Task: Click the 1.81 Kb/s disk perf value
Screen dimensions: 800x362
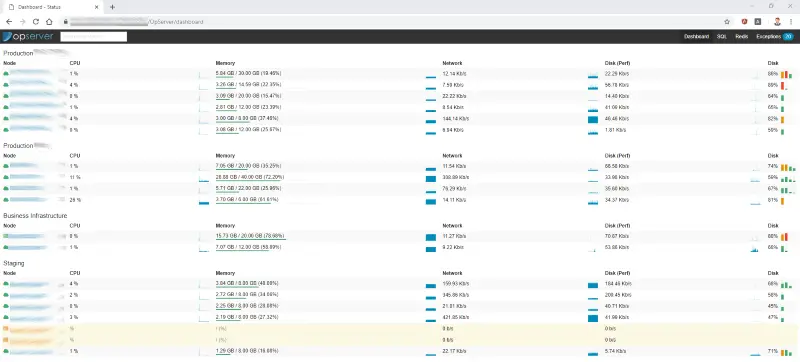Action: click(615, 130)
